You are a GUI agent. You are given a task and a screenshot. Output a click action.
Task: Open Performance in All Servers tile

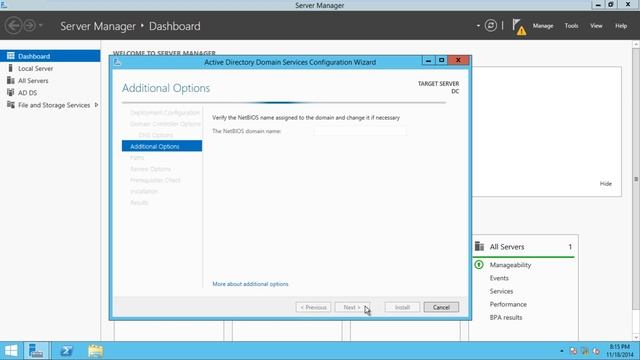(x=508, y=304)
